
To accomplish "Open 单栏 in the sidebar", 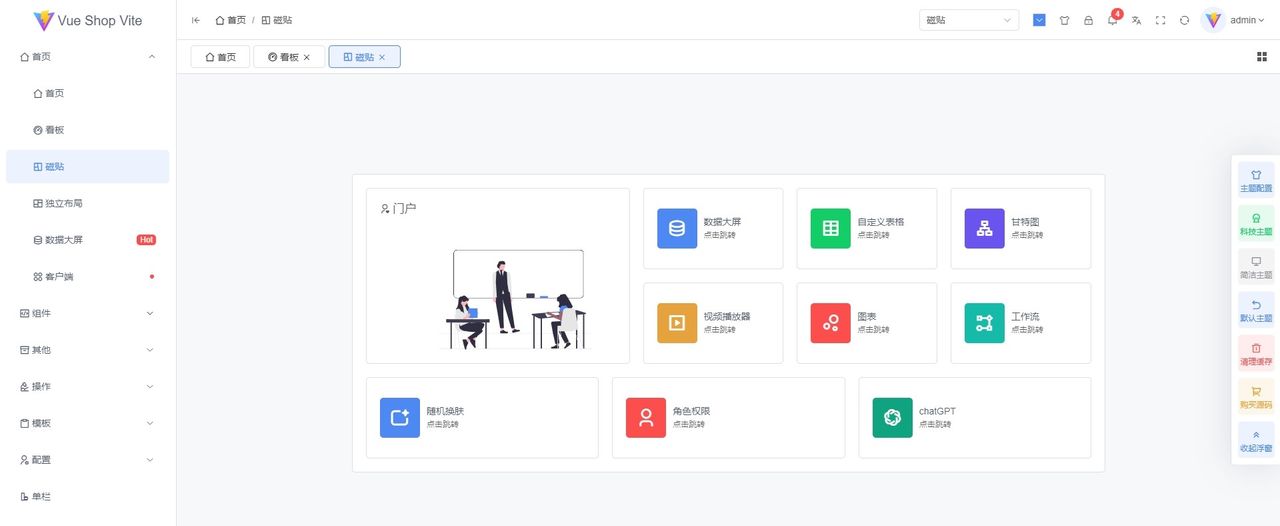I will (88, 496).
